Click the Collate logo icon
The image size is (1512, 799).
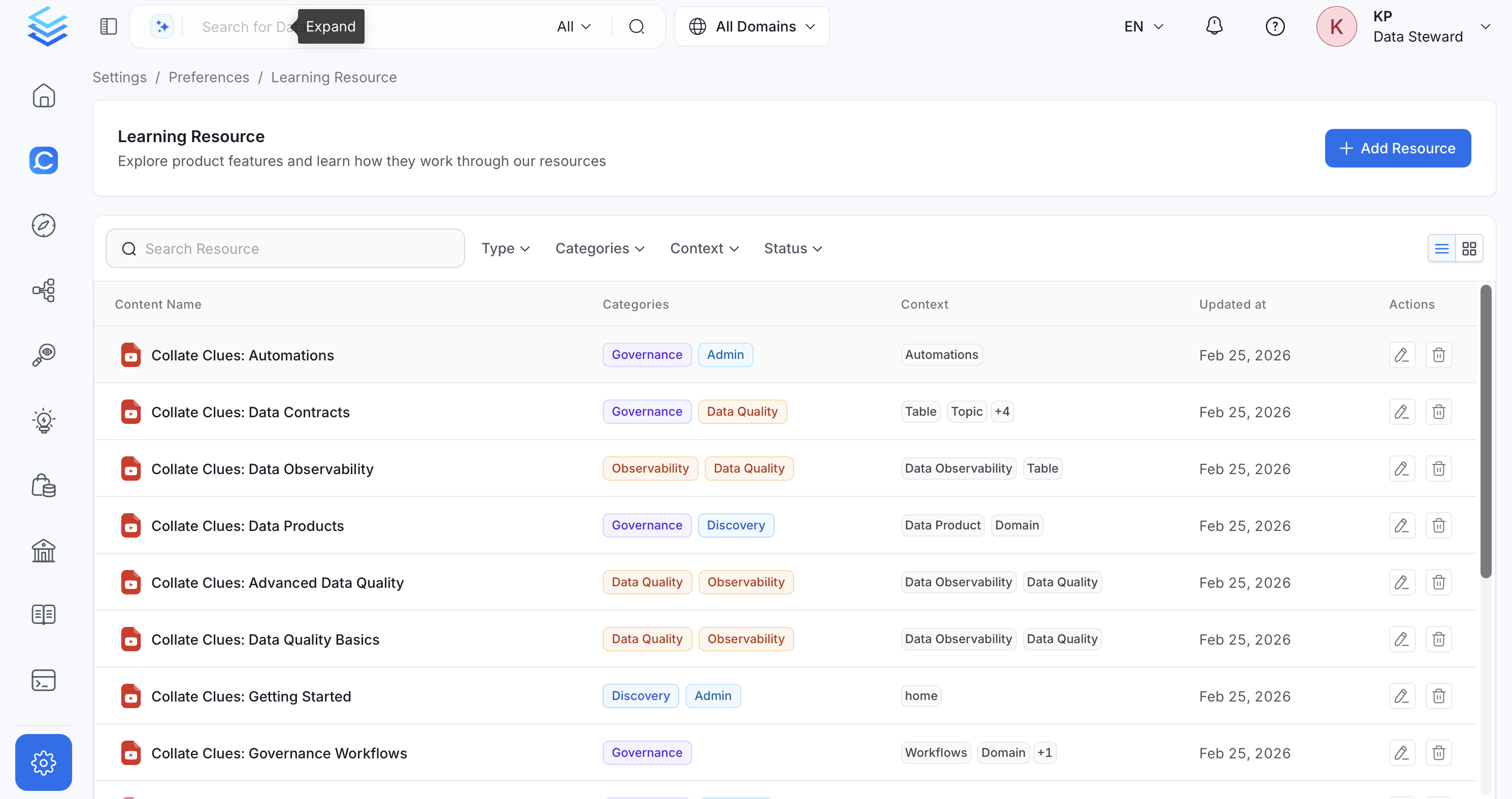pyautogui.click(x=48, y=26)
